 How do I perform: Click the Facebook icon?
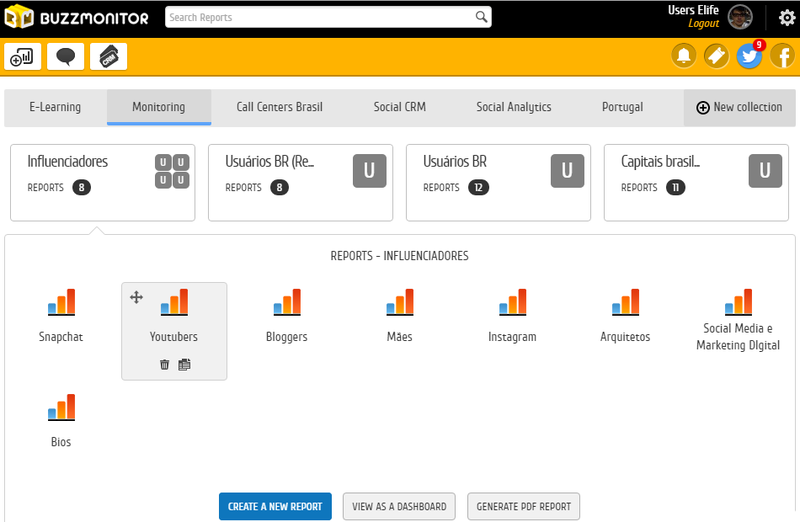[781, 57]
